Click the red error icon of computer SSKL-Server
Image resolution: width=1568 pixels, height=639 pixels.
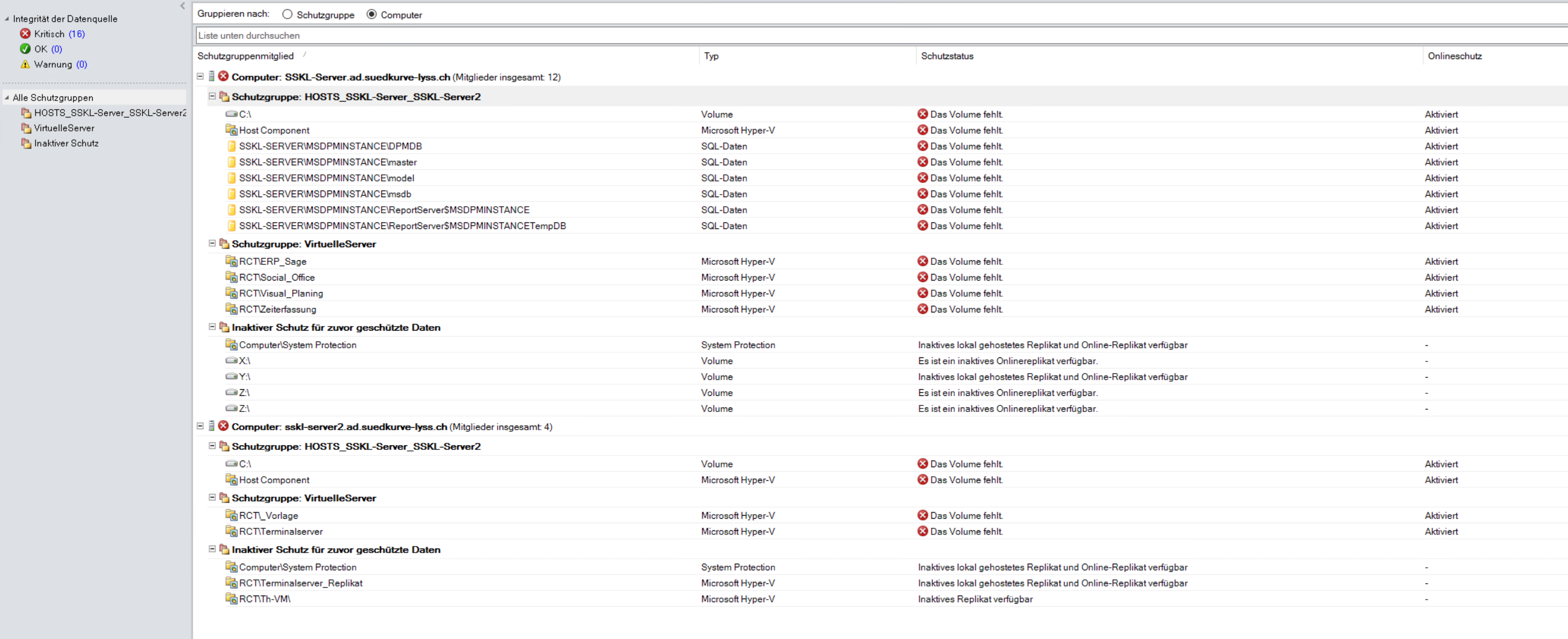(224, 76)
